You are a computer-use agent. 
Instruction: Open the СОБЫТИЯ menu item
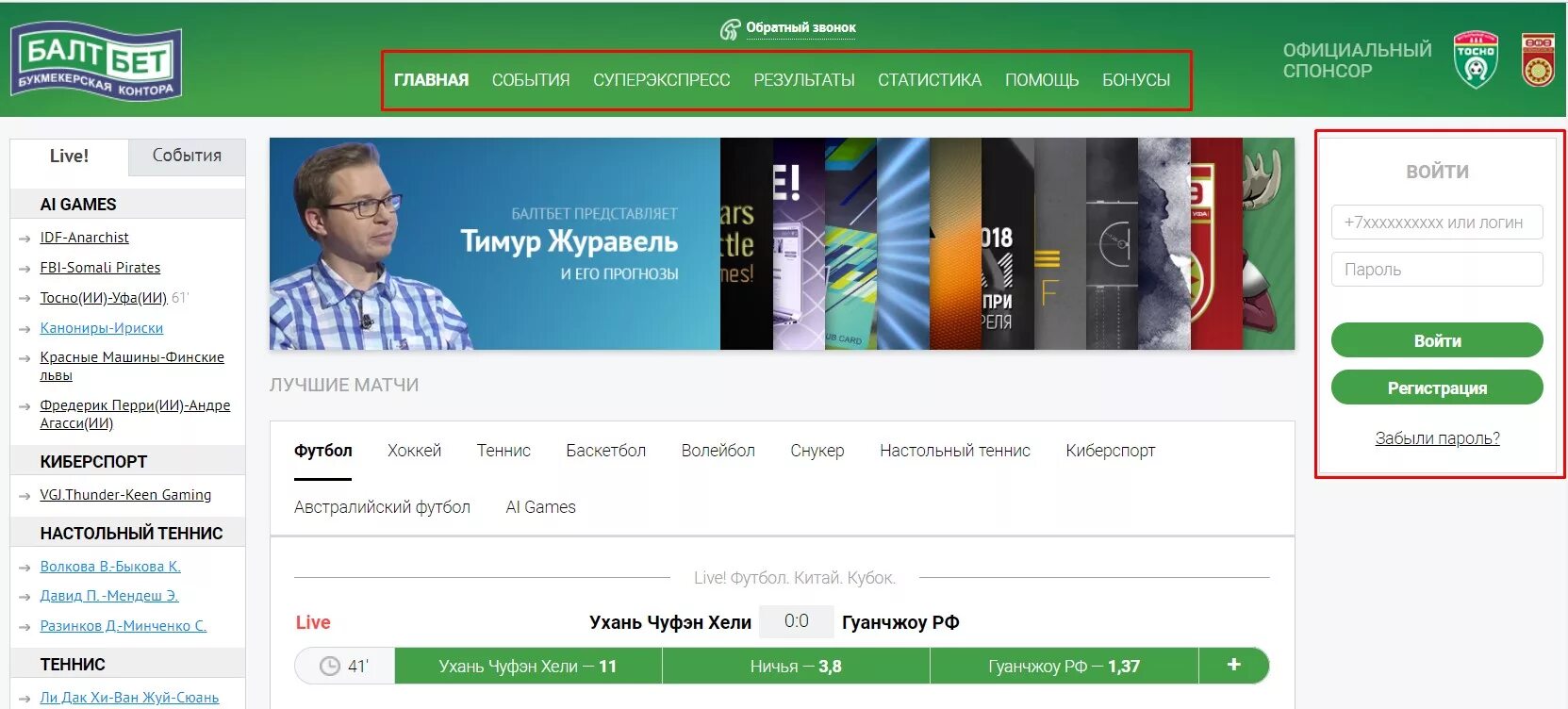click(x=531, y=80)
